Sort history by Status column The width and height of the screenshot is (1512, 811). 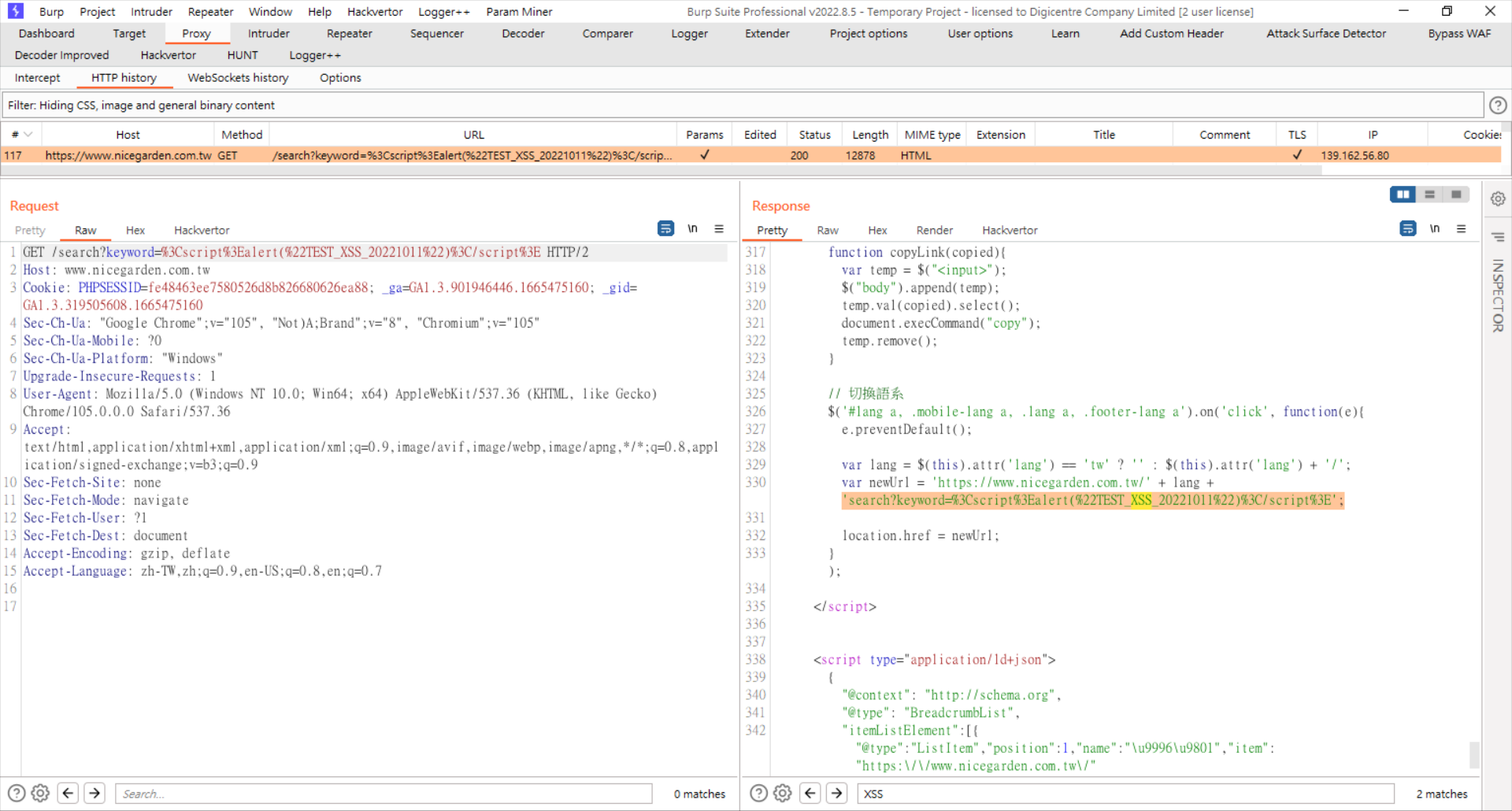814,135
